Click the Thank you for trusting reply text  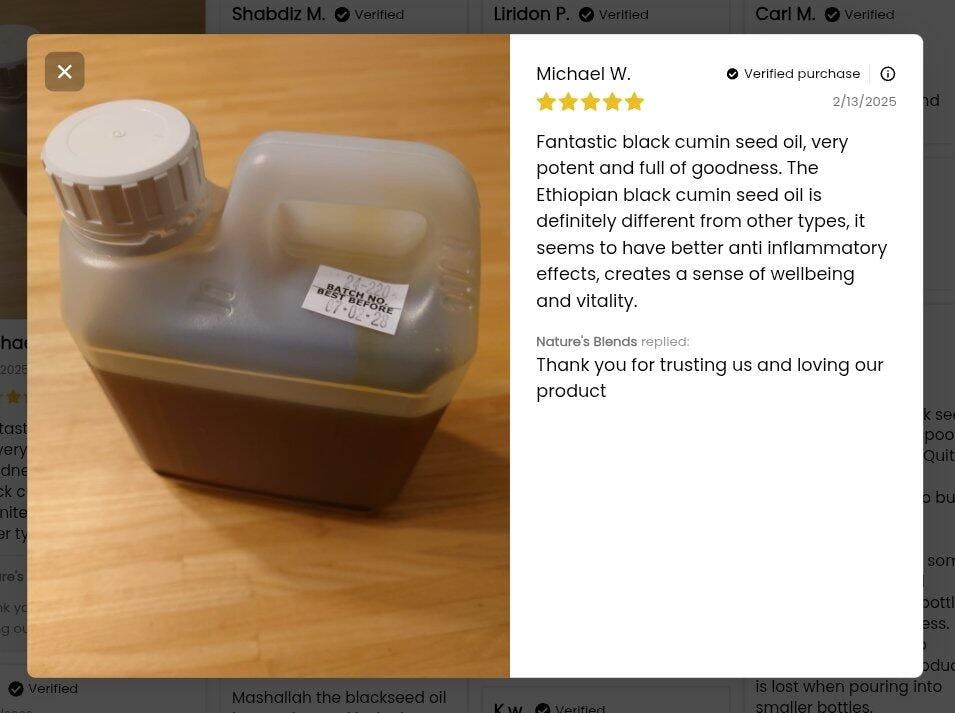tap(710, 378)
